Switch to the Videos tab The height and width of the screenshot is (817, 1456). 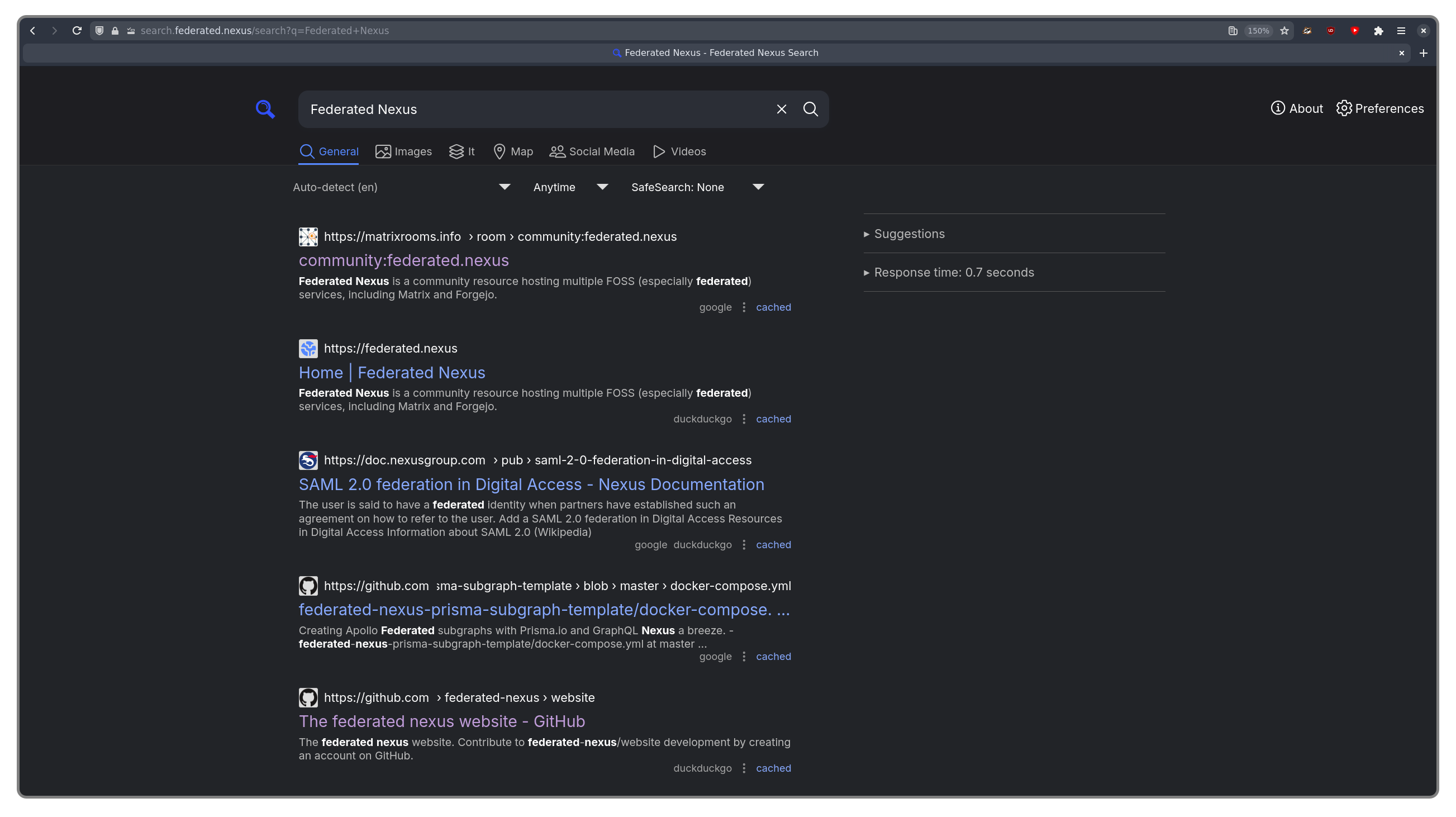click(679, 151)
